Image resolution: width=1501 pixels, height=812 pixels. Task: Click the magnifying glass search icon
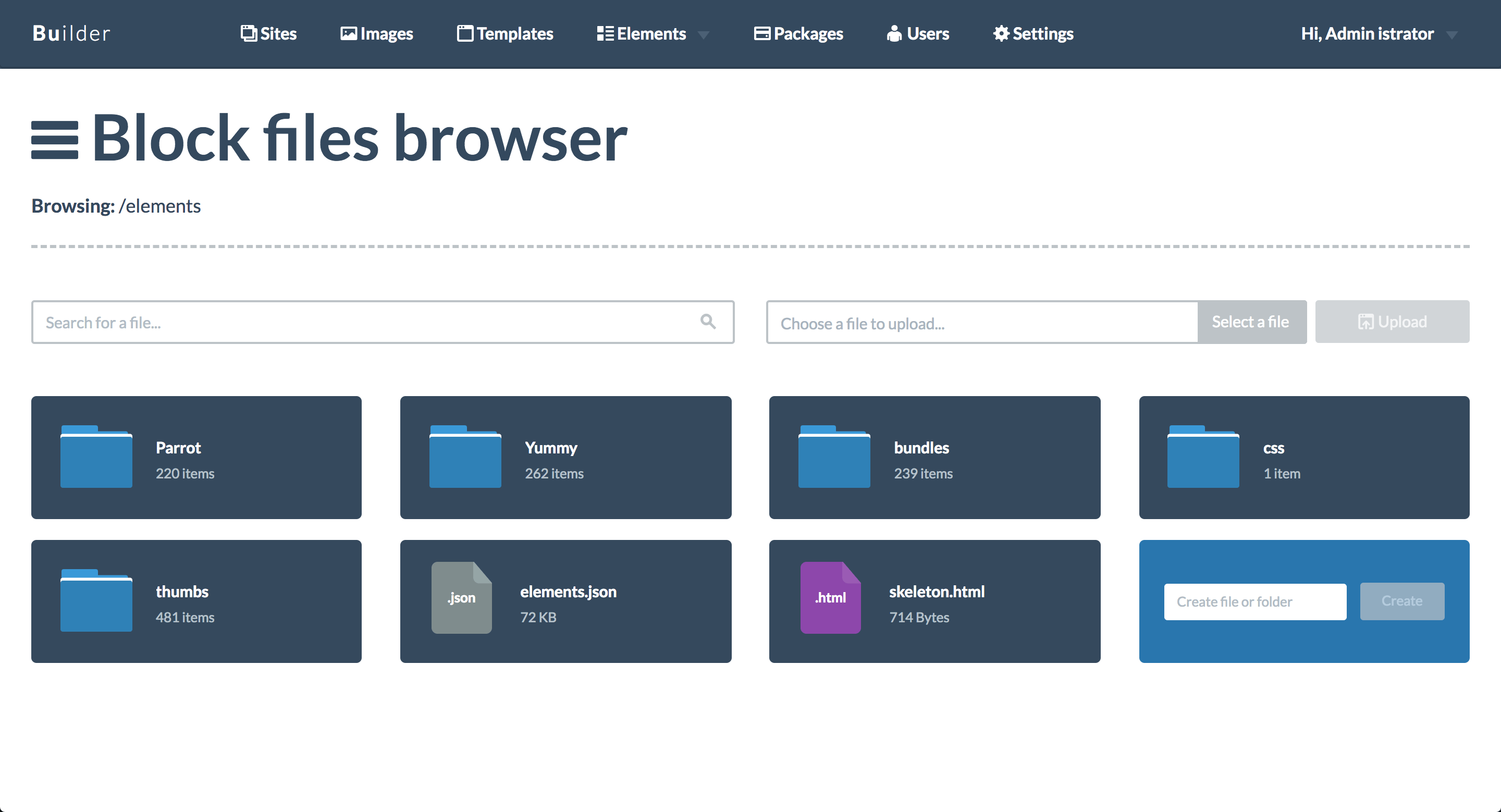[x=707, y=322]
